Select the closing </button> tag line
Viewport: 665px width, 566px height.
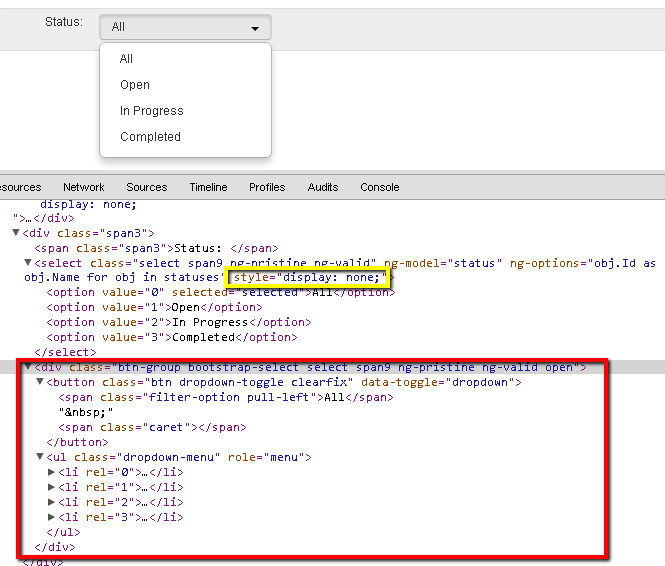(77, 442)
